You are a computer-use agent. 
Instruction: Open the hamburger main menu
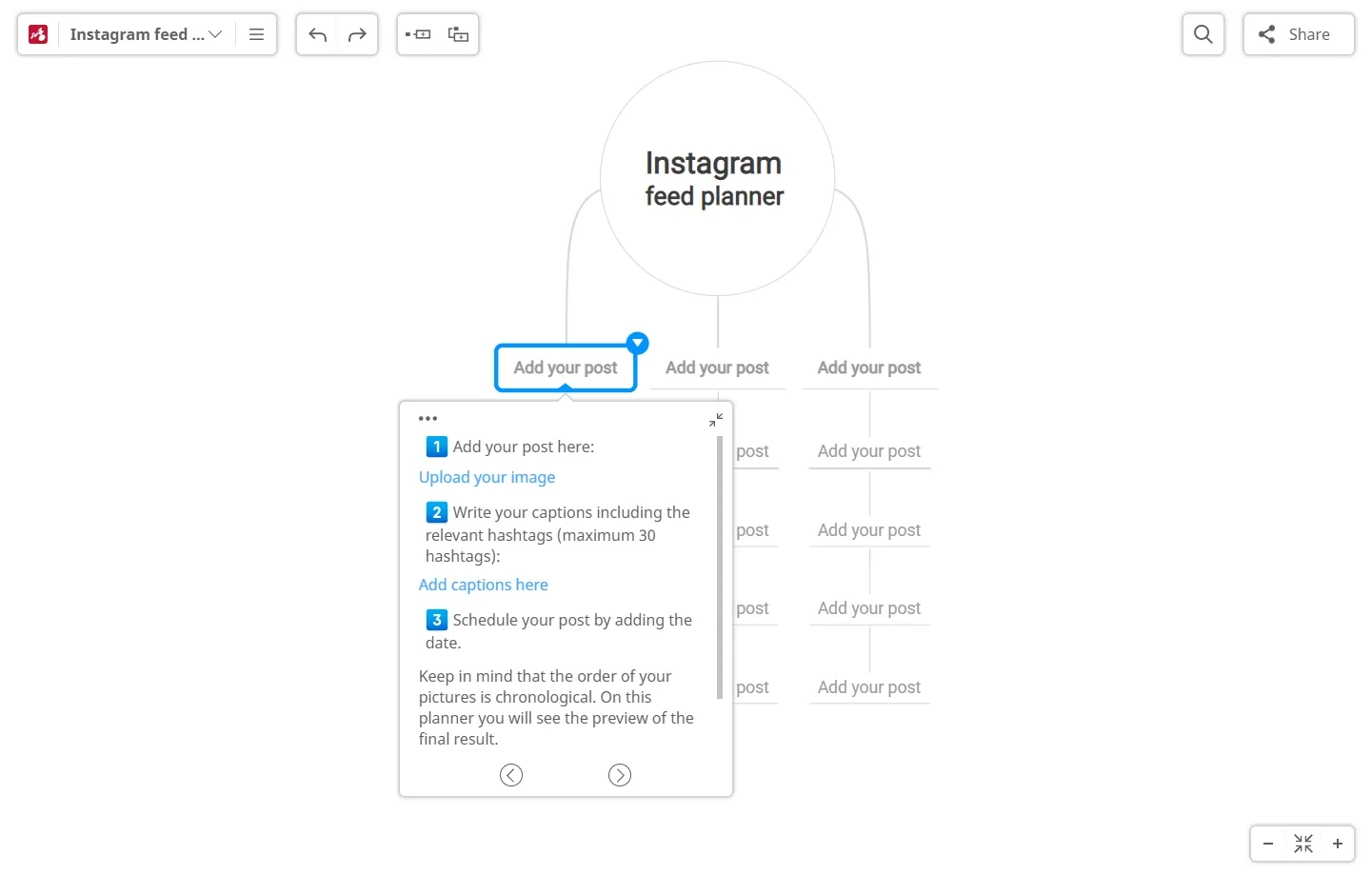click(256, 34)
